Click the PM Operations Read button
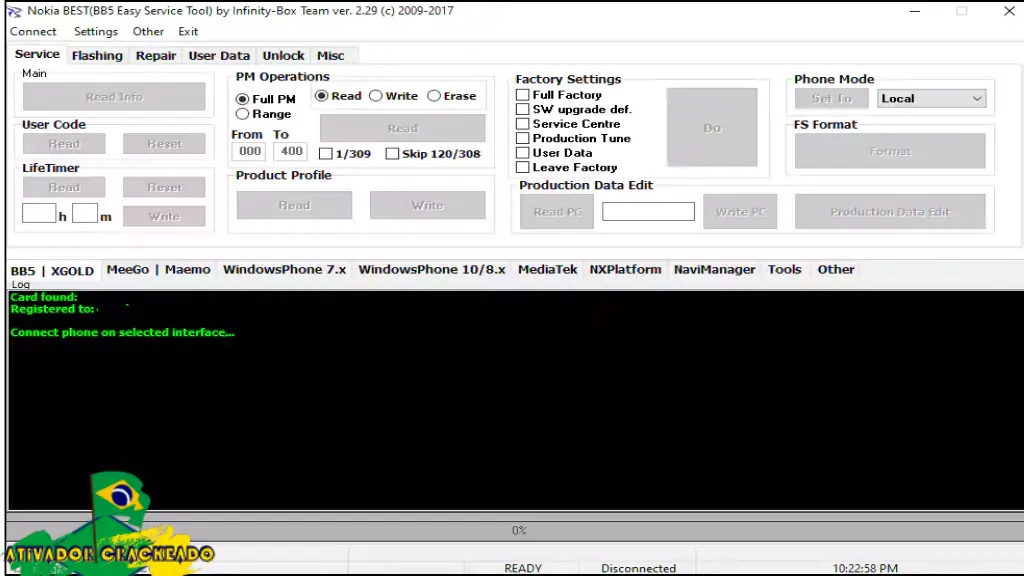This screenshot has width=1024, height=576. 402,128
